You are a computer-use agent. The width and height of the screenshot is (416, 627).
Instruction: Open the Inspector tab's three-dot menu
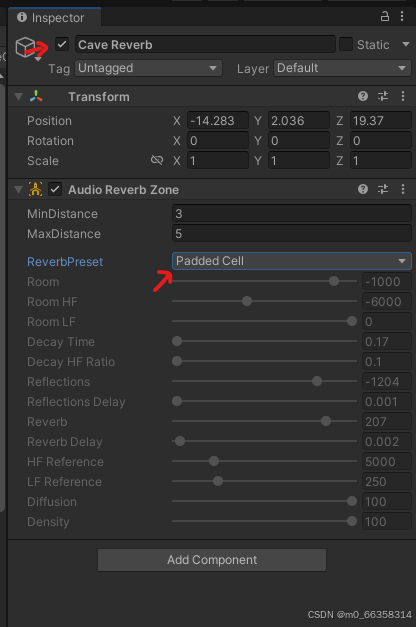(x=402, y=16)
